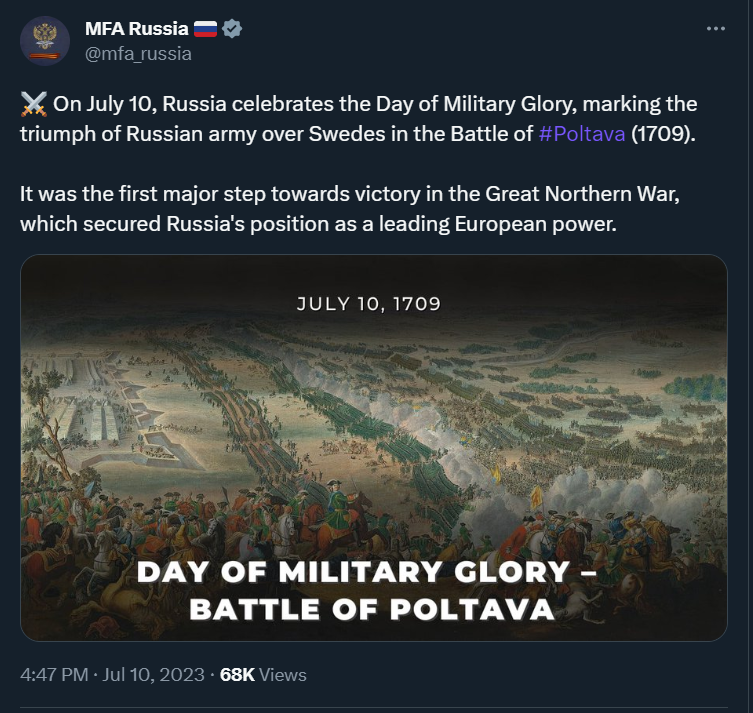Click the 4:47 PM timestamp
This screenshot has width=753, height=713.
coord(54,675)
